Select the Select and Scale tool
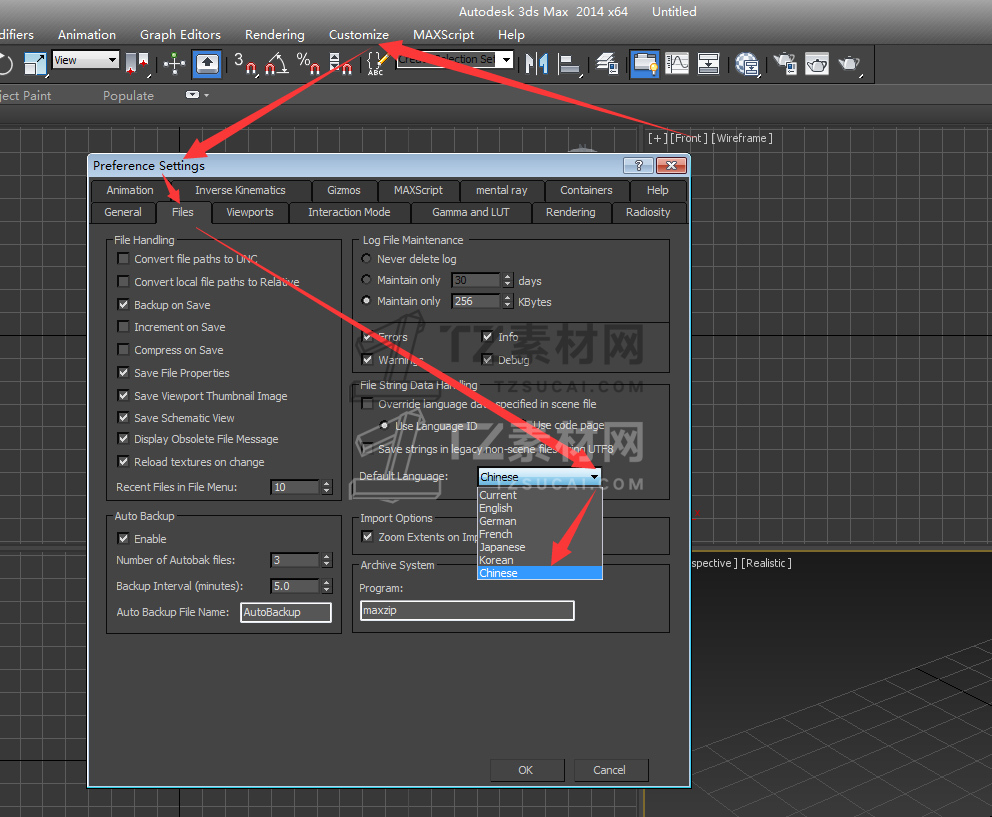The width and height of the screenshot is (992, 817). click(x=35, y=63)
